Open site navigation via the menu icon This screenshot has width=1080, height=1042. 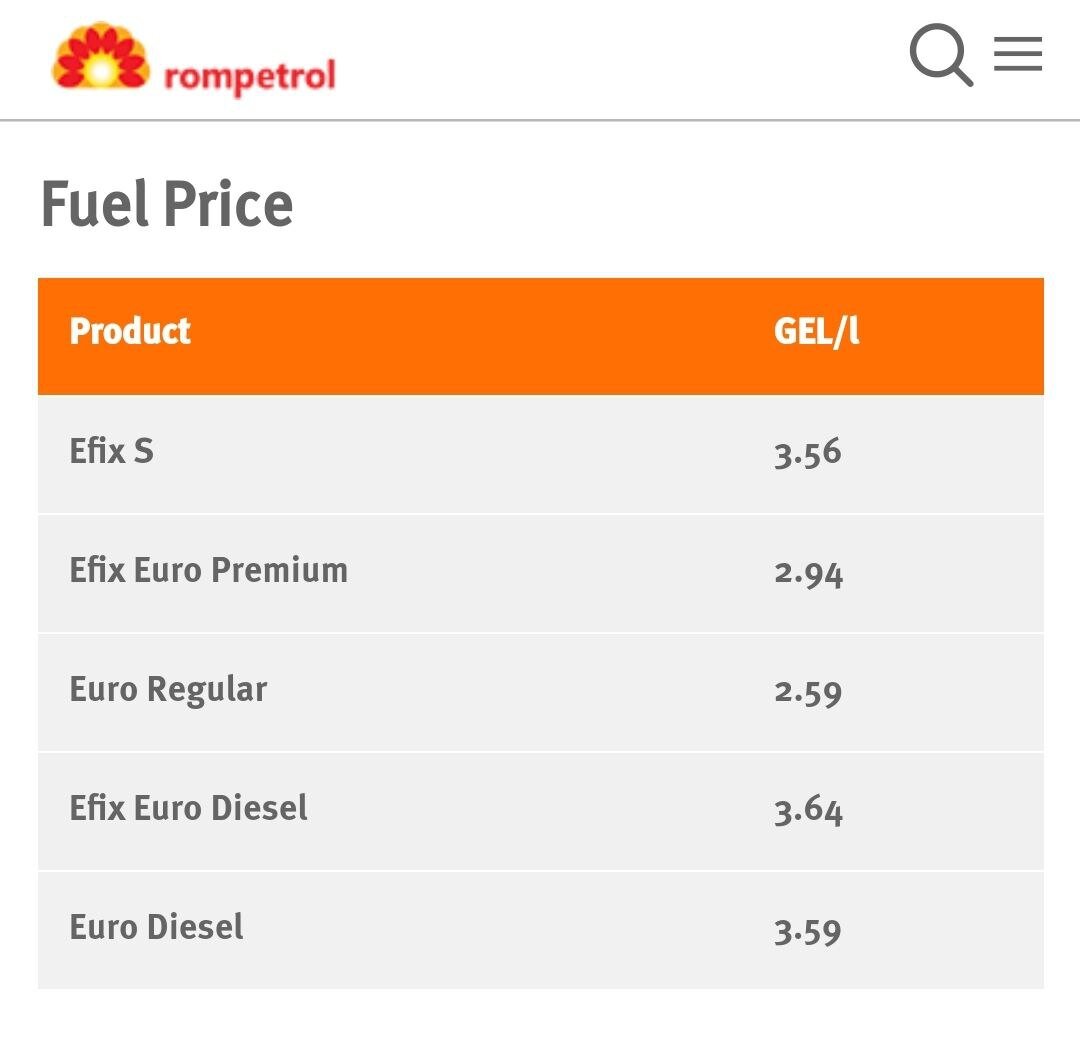coord(1017,55)
